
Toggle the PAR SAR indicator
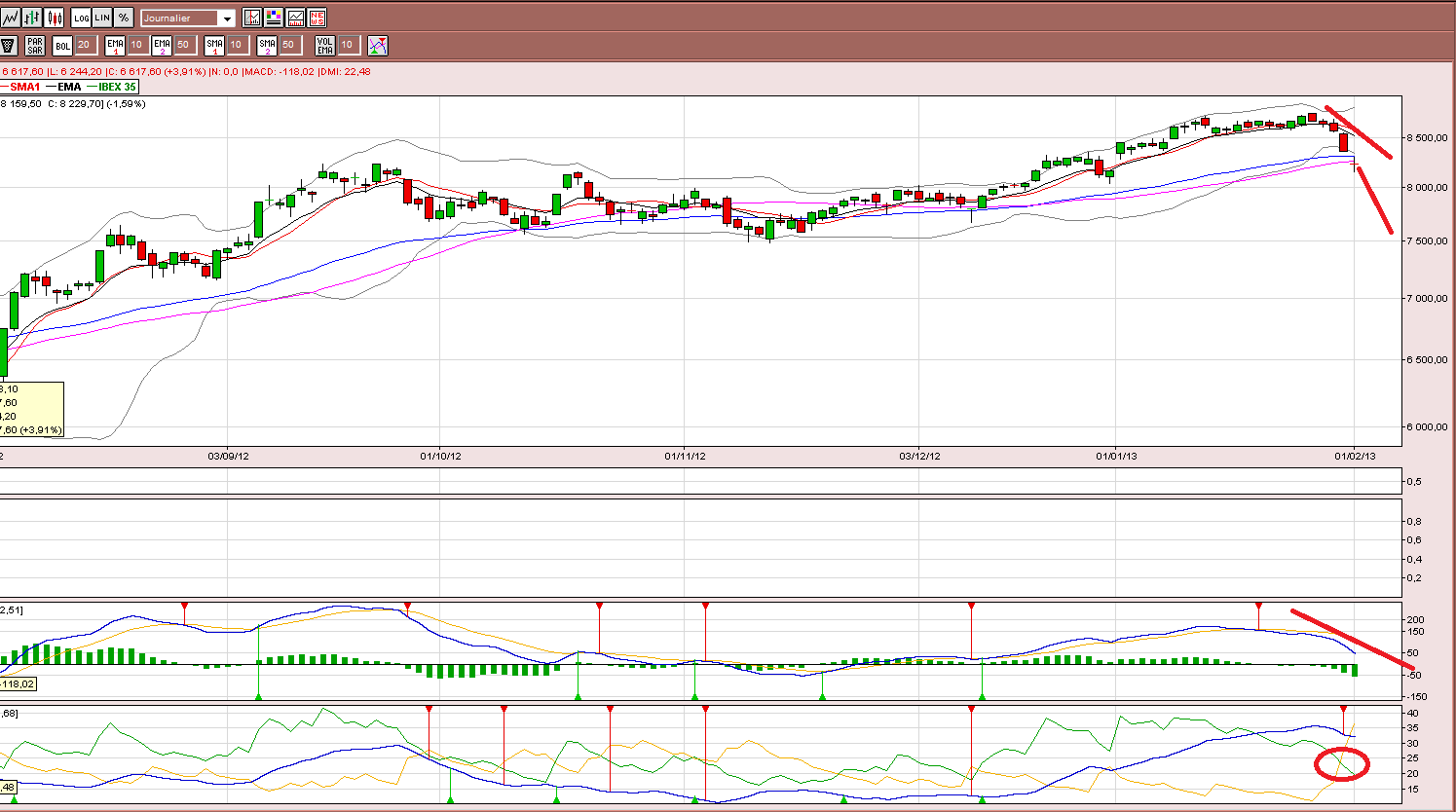[35, 45]
